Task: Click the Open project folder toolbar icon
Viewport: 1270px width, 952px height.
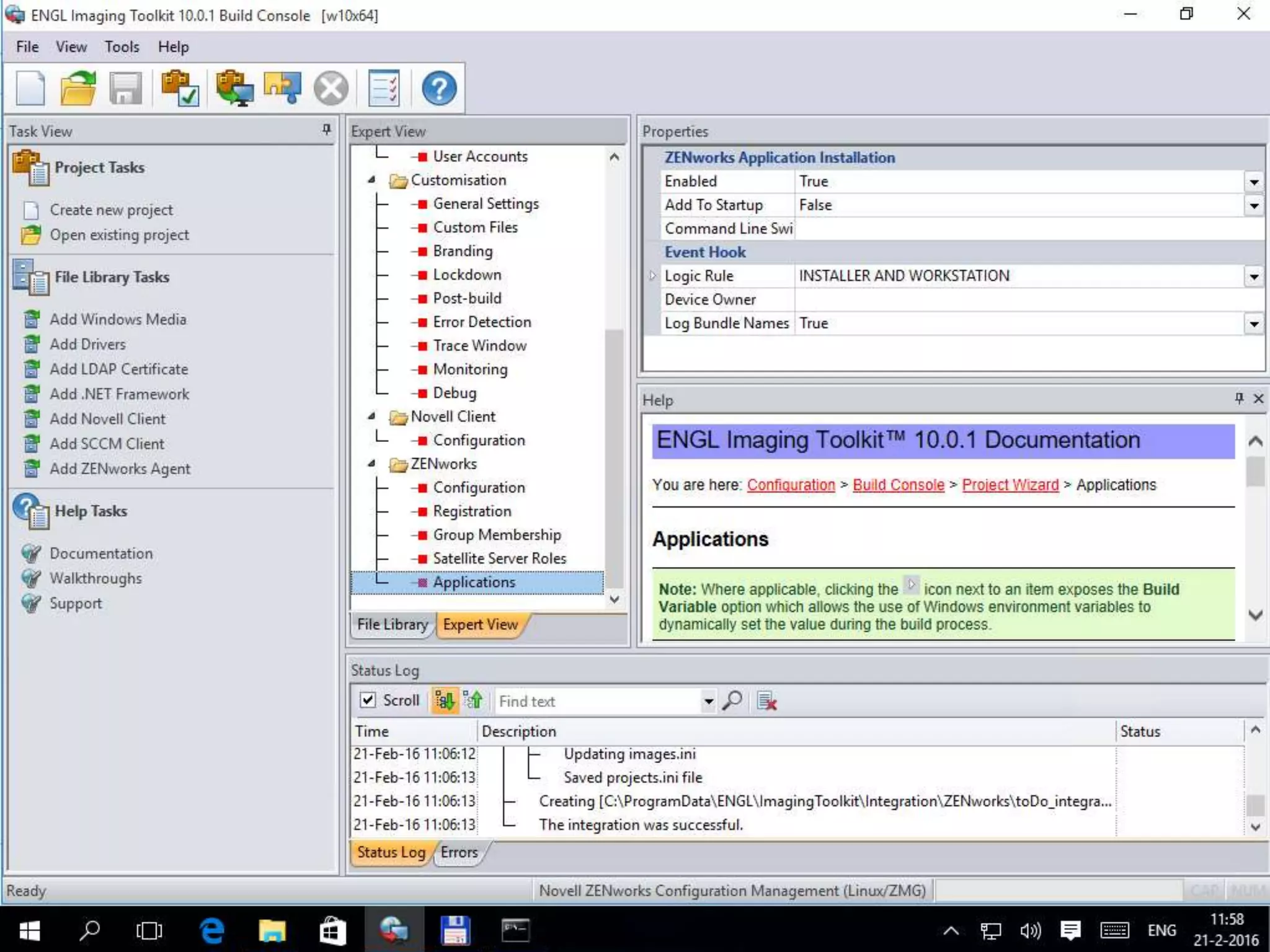Action: 78,89
